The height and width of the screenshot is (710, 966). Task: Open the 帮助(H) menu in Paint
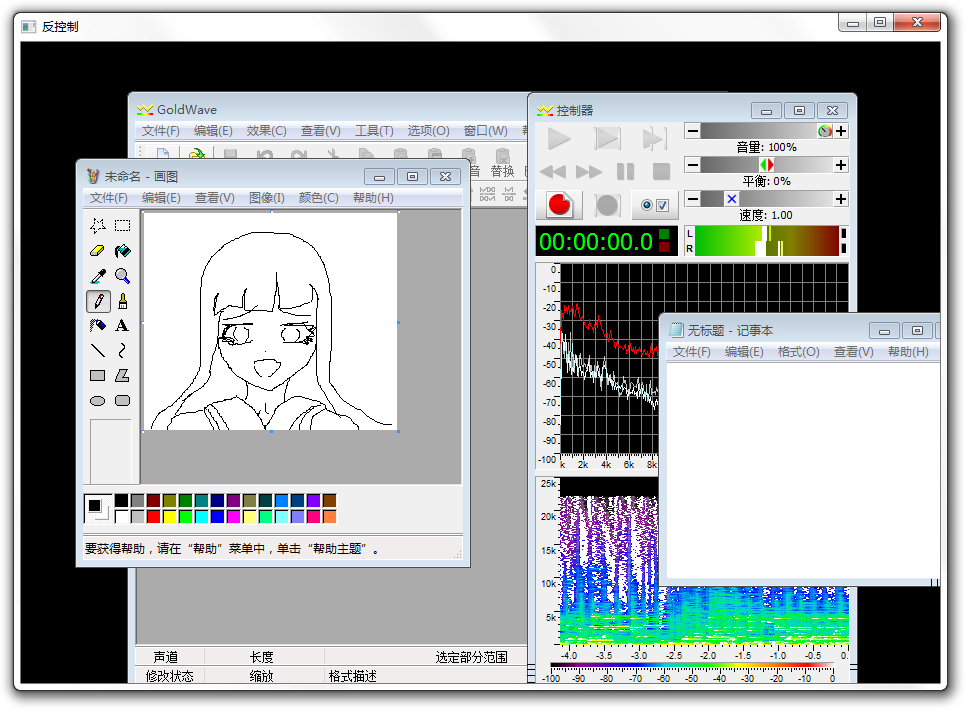click(x=373, y=198)
